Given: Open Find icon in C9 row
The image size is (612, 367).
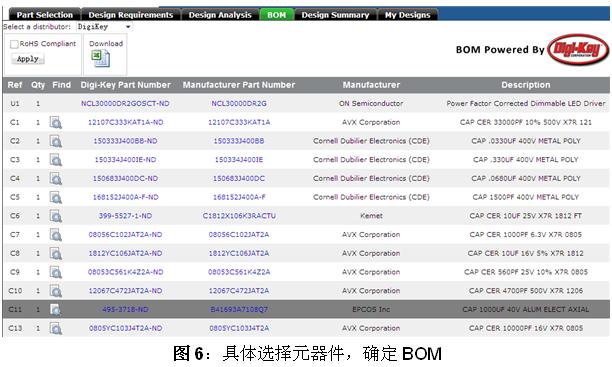Looking at the screenshot, I should [x=56, y=272].
